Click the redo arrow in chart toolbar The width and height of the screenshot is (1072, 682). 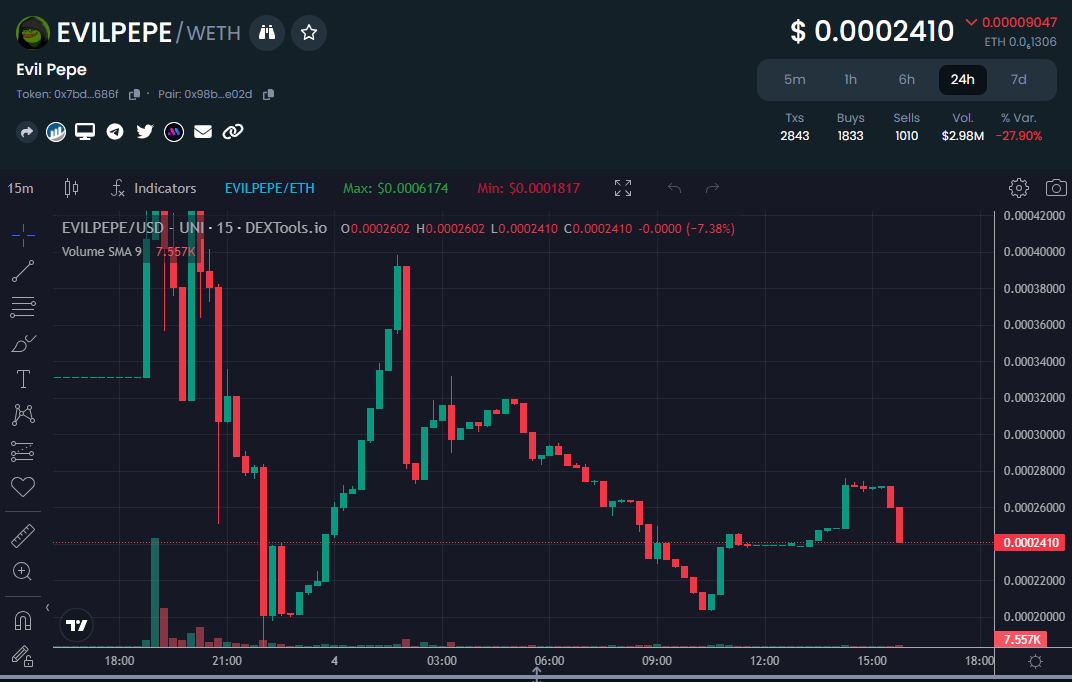pyautogui.click(x=712, y=188)
